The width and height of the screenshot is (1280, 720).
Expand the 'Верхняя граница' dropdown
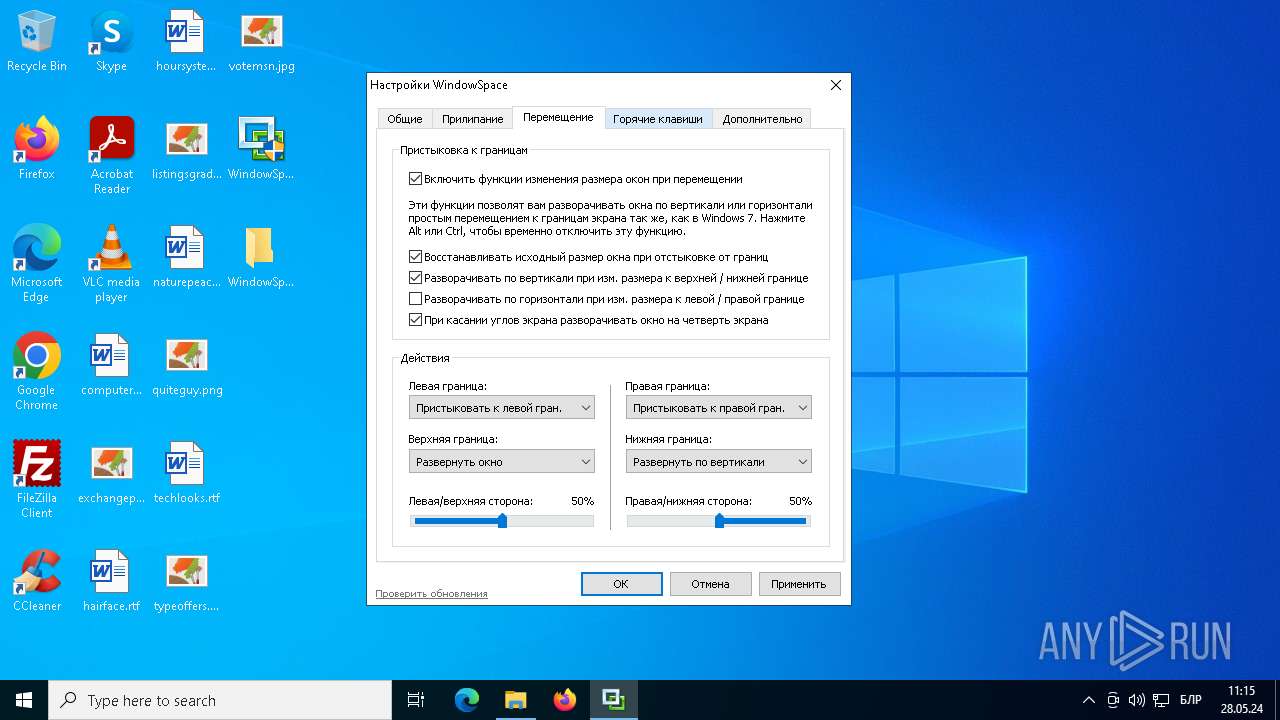click(502, 461)
